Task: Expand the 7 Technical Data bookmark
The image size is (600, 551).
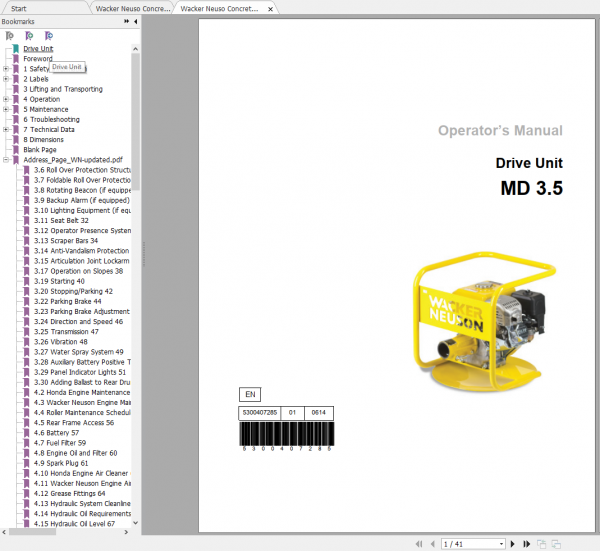Action: click(x=6, y=129)
